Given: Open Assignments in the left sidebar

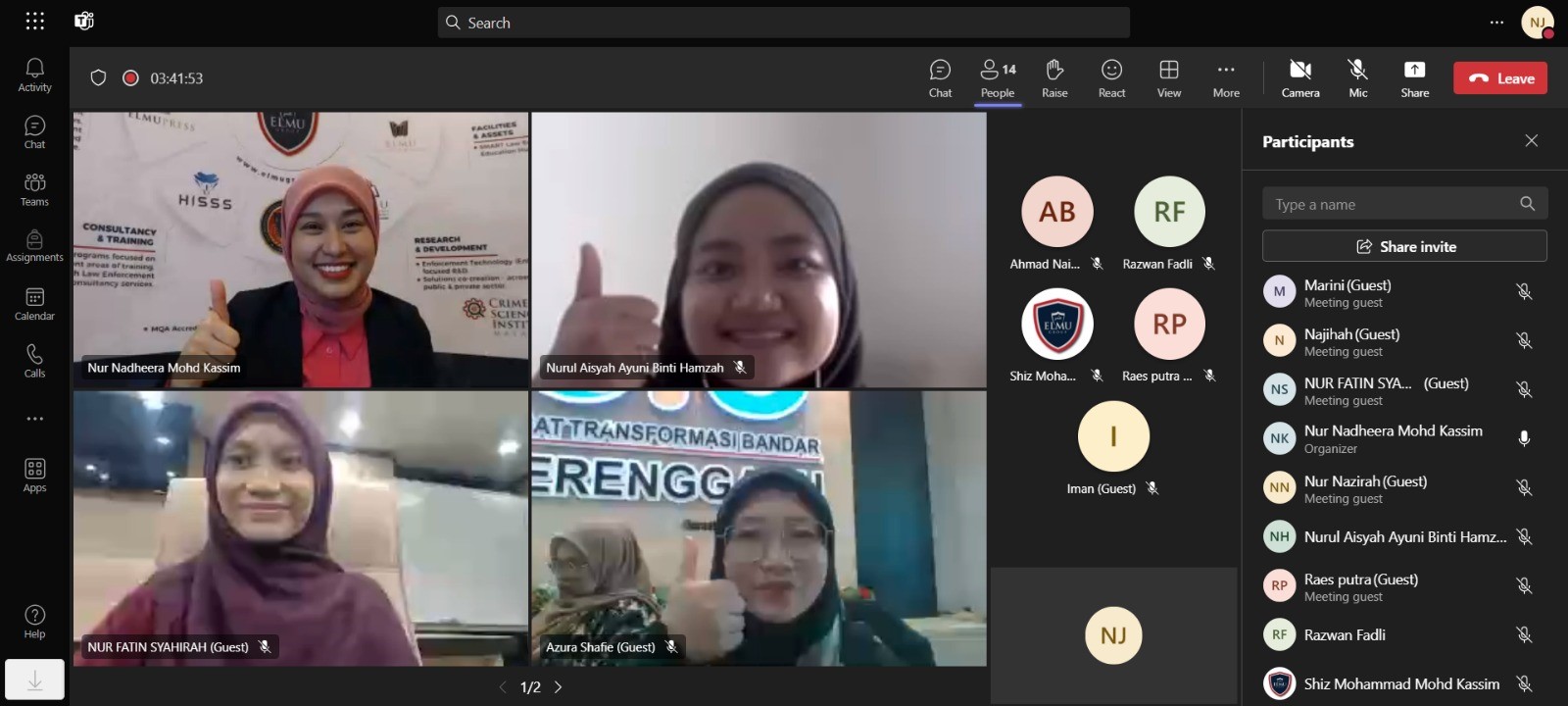Looking at the screenshot, I should click(34, 246).
